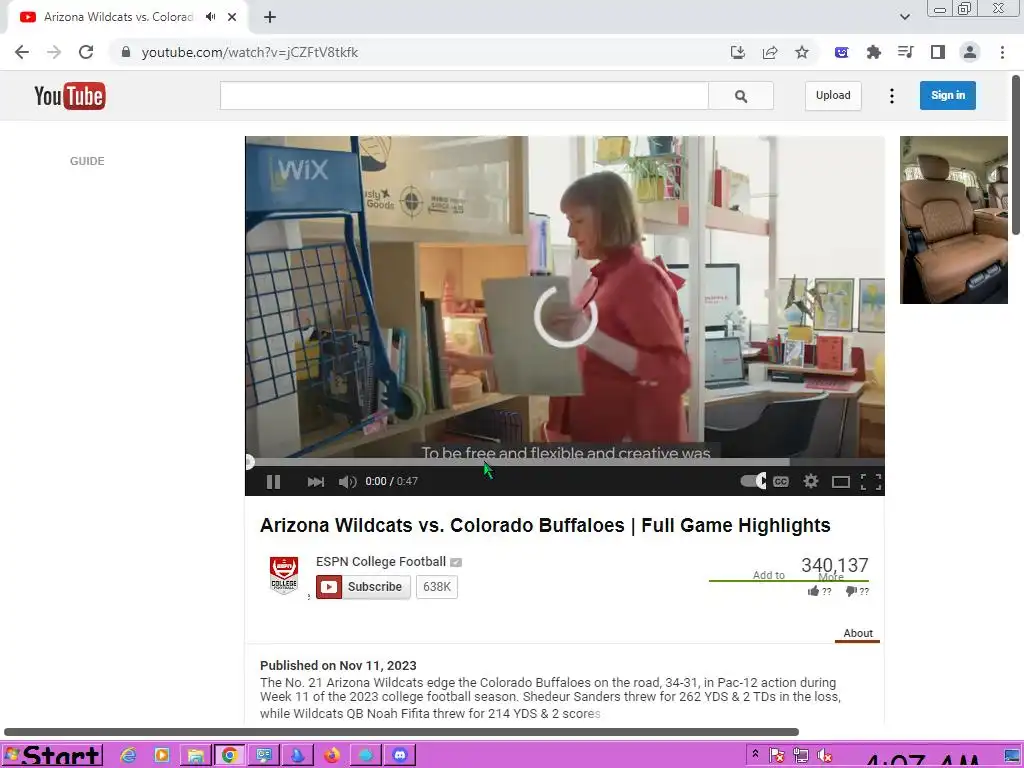The image size is (1024, 768).
Task: Open the Start menu
Action: coord(53,756)
